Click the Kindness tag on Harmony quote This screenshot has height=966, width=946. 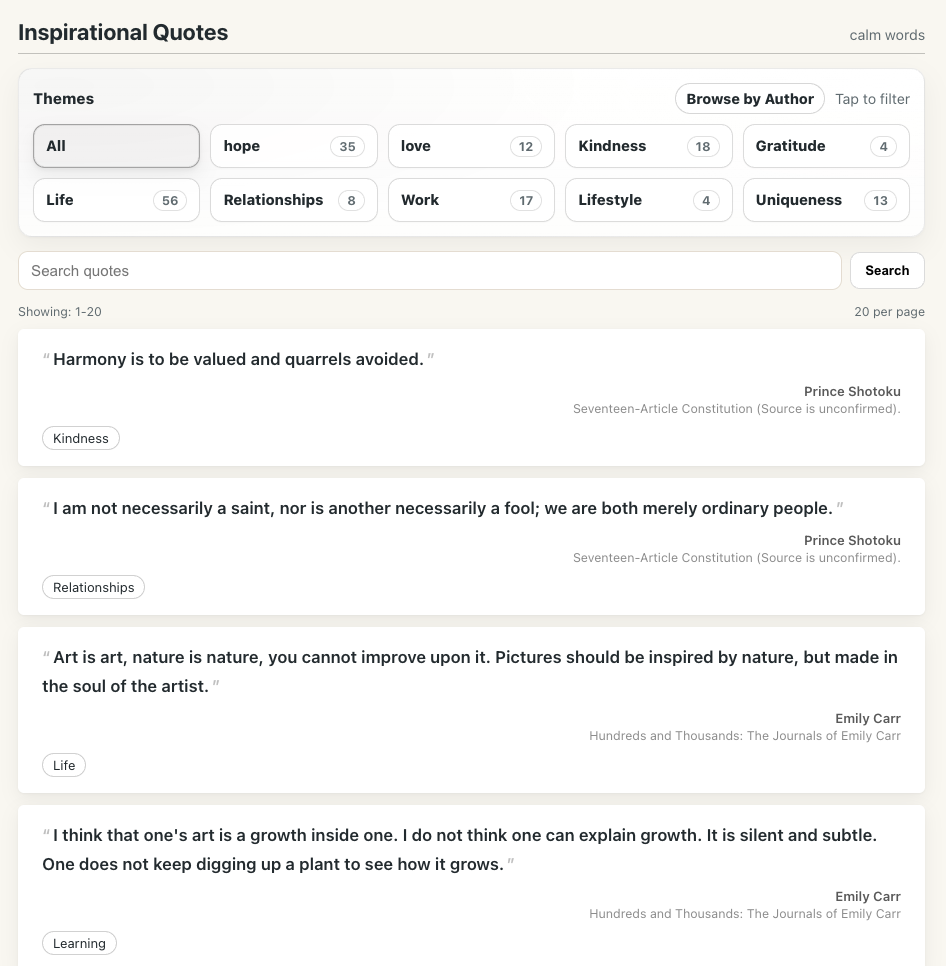click(x=81, y=438)
